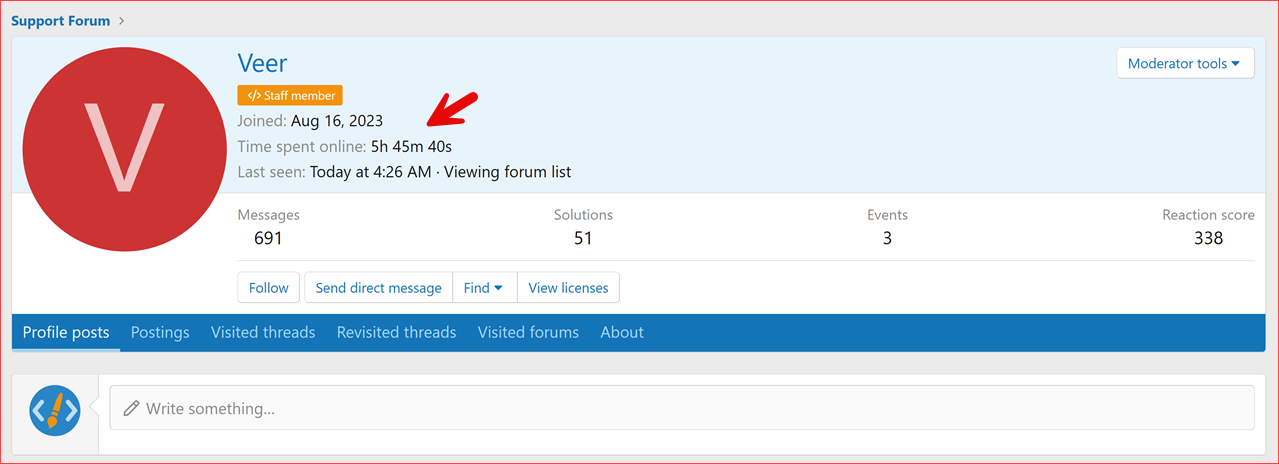Show the Visited forums tab
Image resolution: width=1279 pixels, height=464 pixels.
(528, 332)
